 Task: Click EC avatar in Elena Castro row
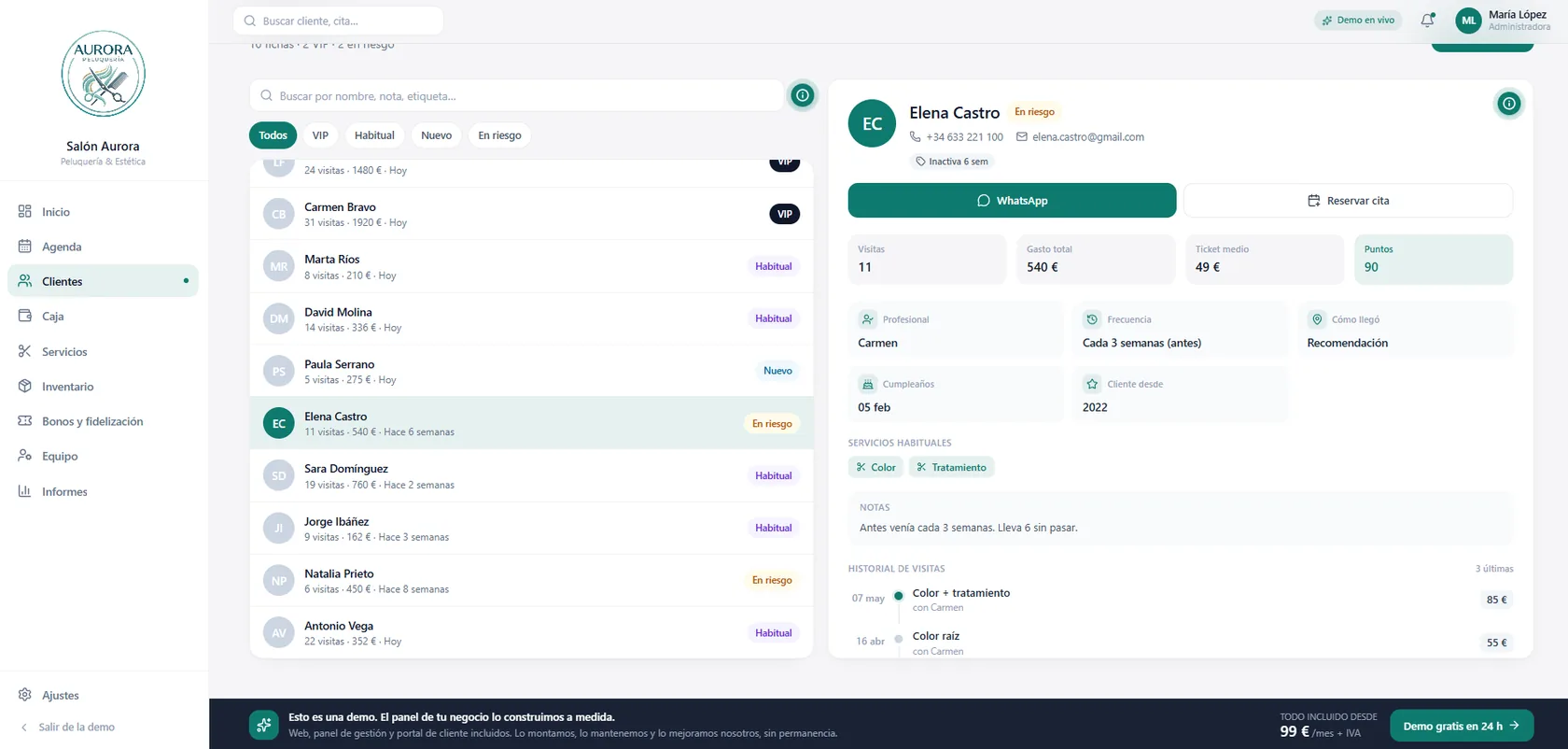click(x=278, y=423)
